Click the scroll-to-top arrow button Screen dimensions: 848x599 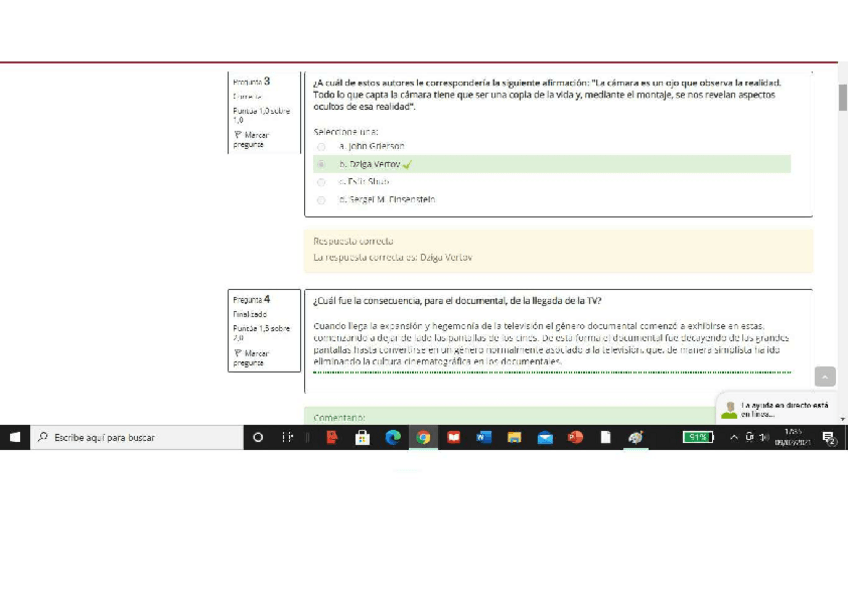point(824,377)
